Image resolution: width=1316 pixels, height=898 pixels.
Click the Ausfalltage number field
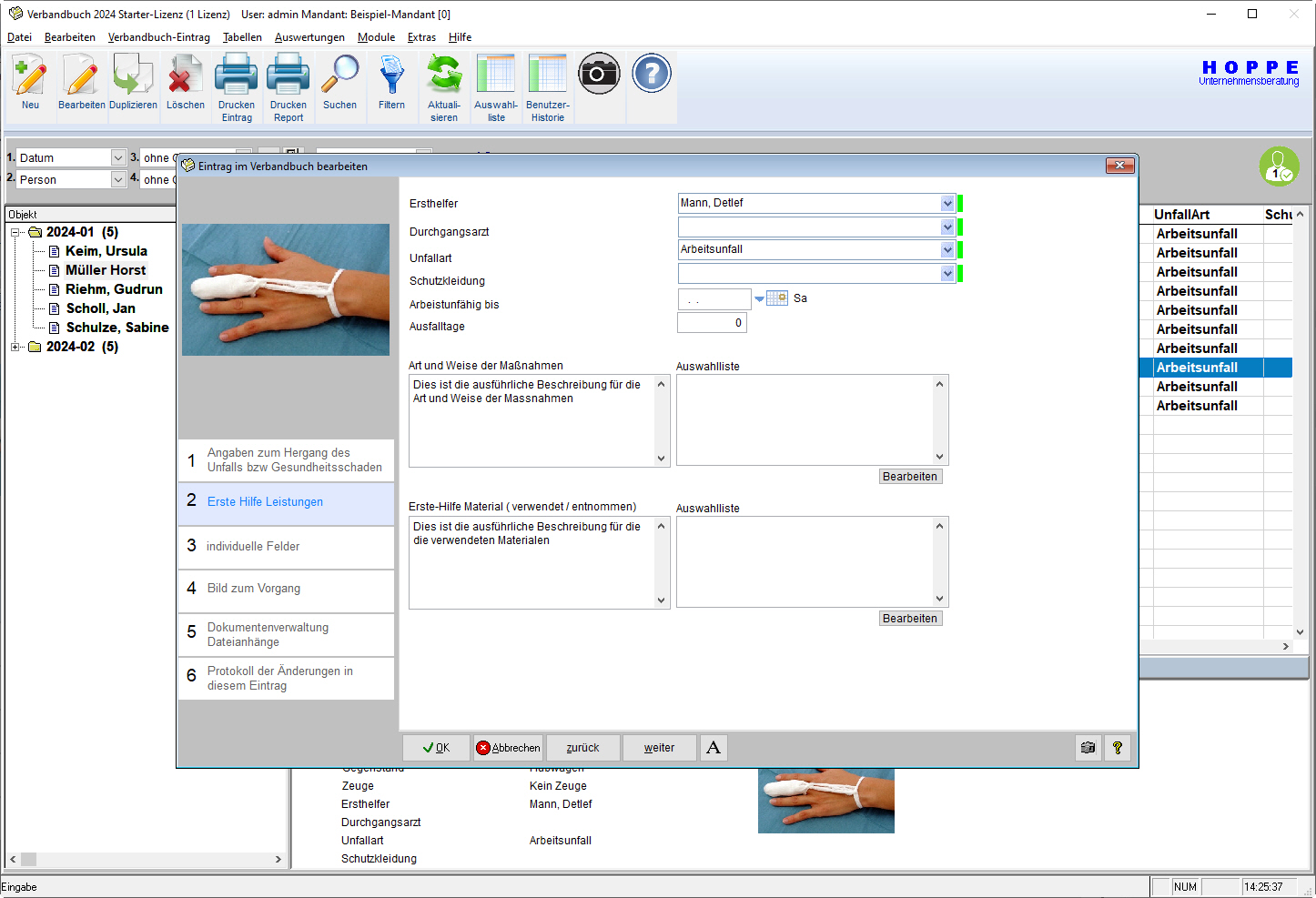(x=712, y=322)
